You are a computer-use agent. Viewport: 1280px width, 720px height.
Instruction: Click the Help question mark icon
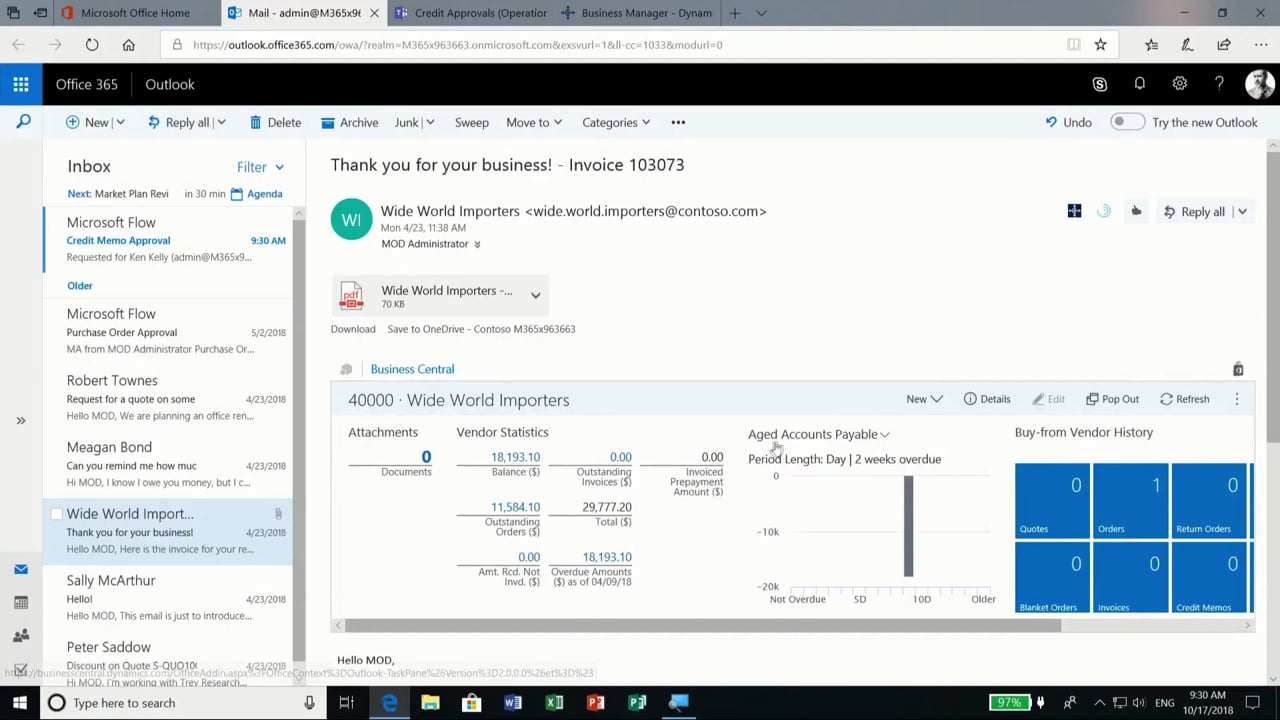1219,85
